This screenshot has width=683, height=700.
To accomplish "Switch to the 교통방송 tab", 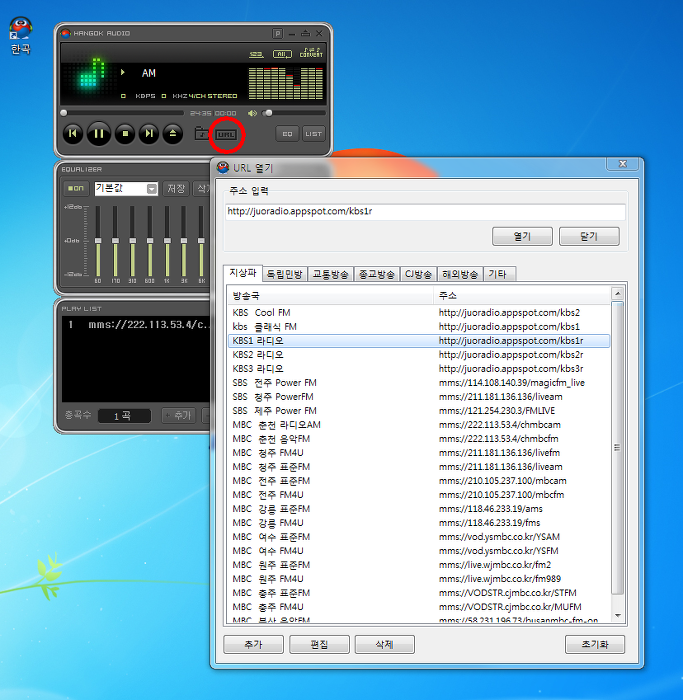I will (330, 274).
